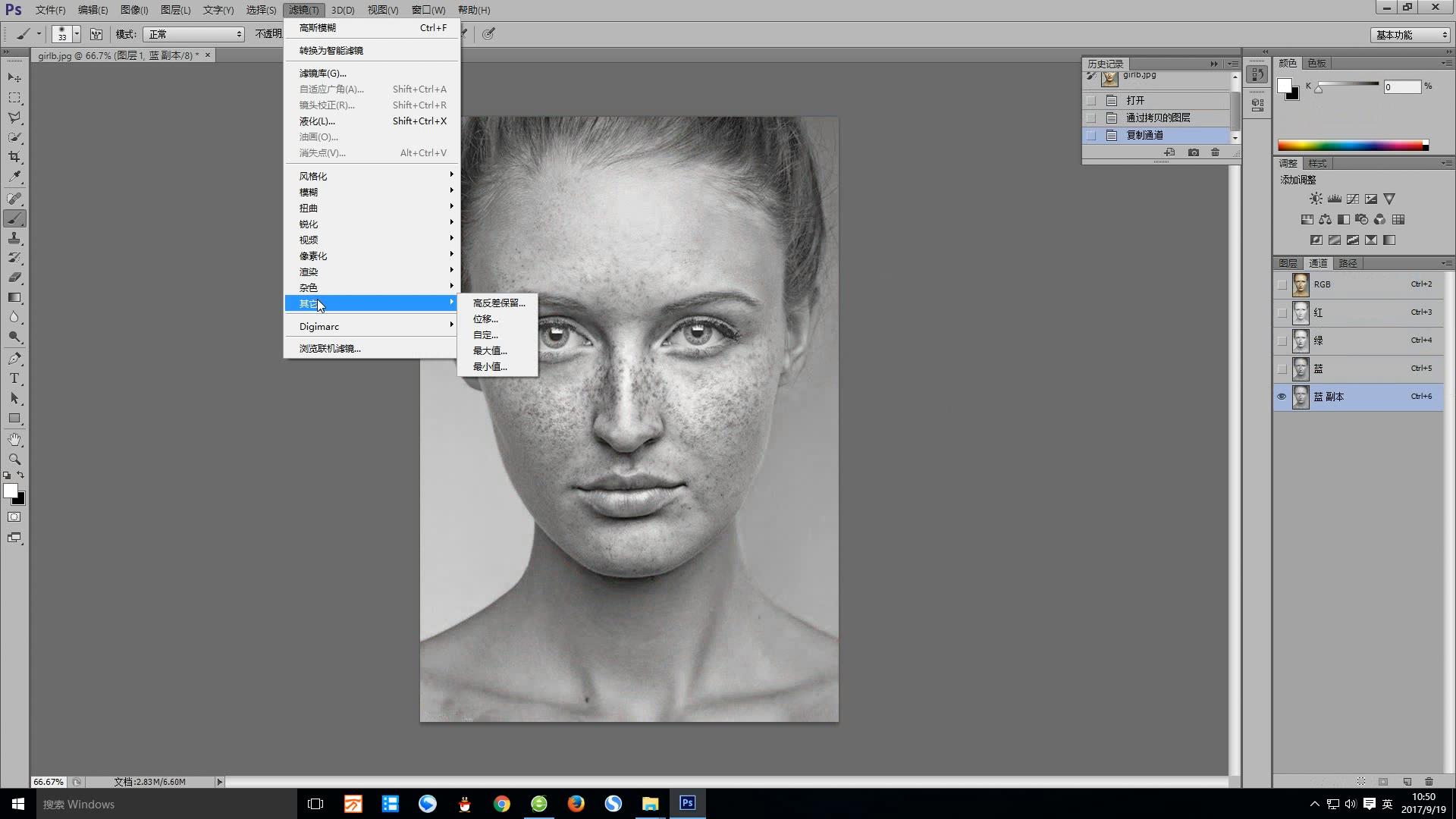Expand the 锐化 filter submenu

click(372, 224)
